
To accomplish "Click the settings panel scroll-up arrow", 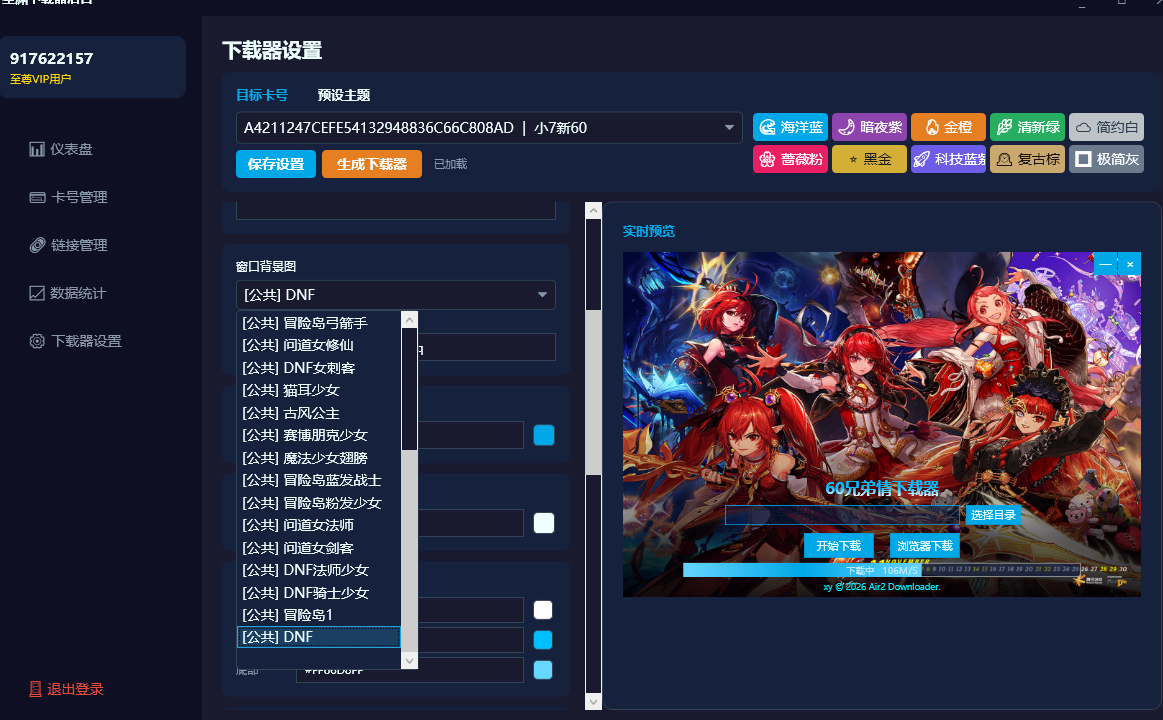I will tap(593, 211).
